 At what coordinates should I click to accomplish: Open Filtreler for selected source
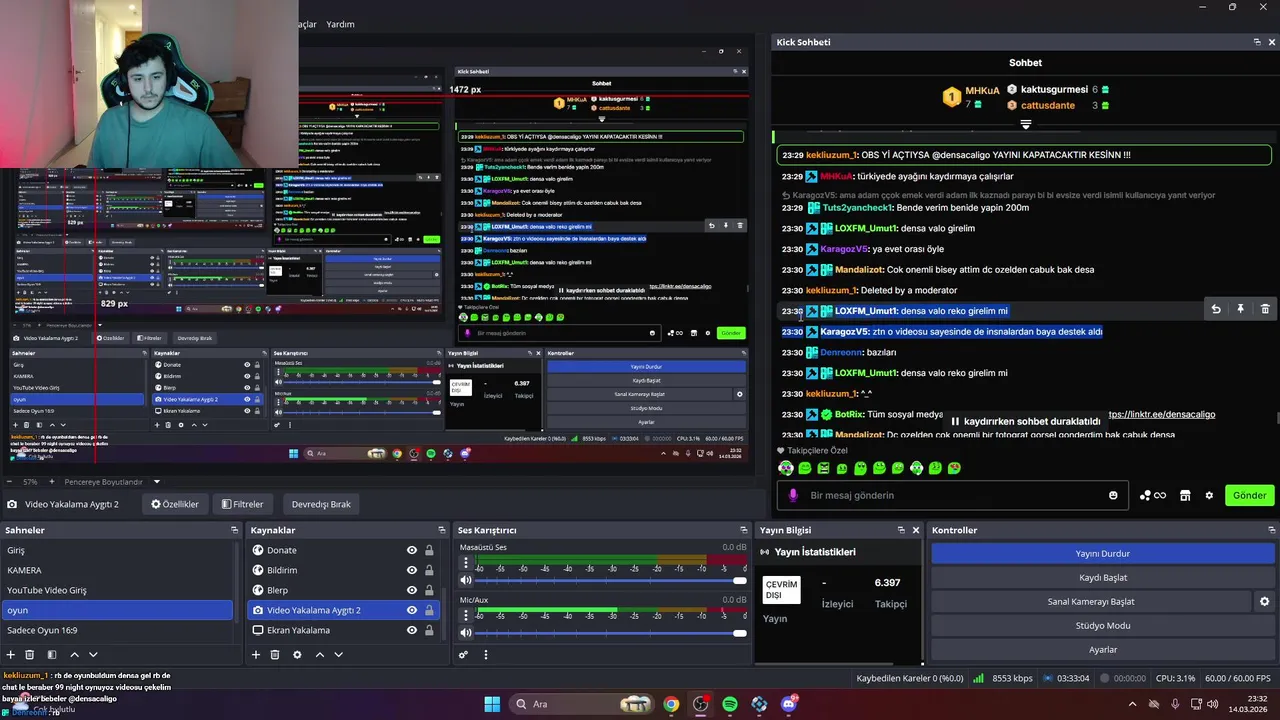pyautogui.click(x=243, y=504)
